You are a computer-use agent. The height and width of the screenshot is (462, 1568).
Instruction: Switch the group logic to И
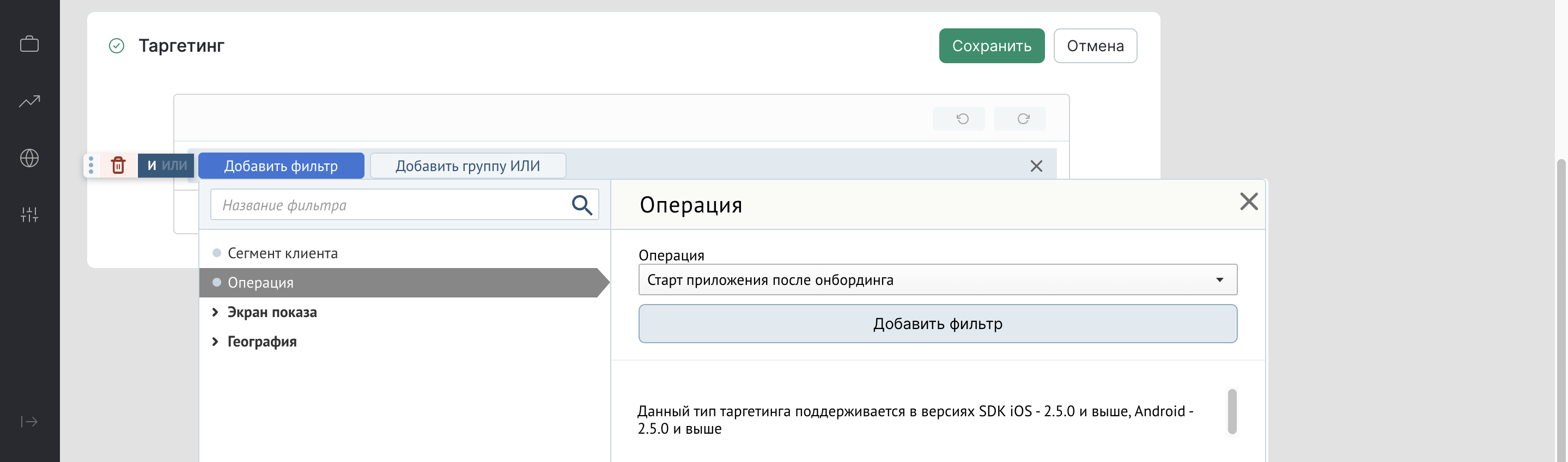pos(151,166)
